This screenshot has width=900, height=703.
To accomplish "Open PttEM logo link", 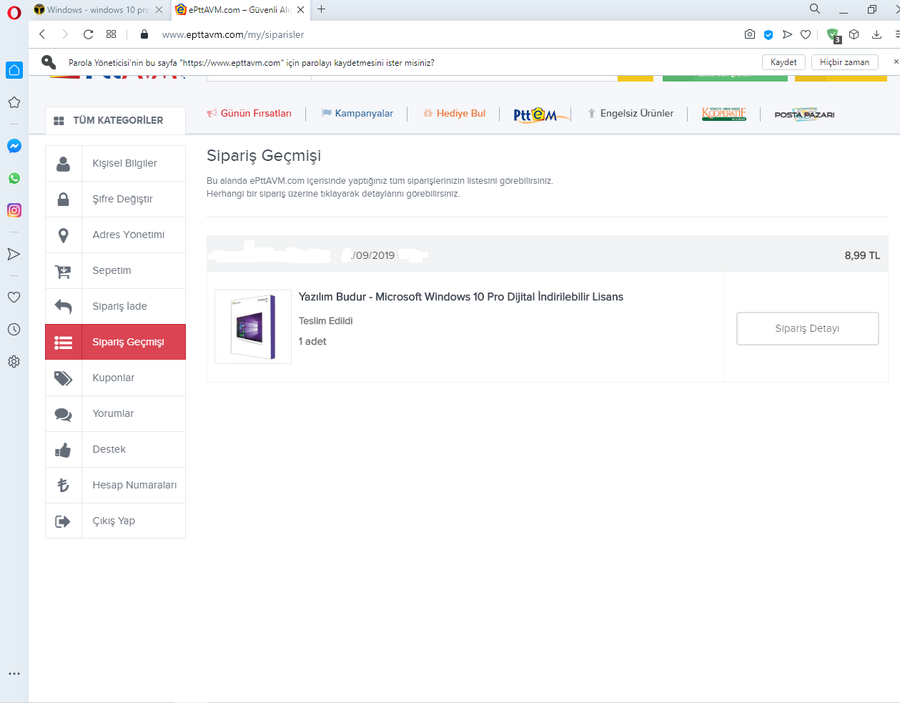I will [x=540, y=114].
